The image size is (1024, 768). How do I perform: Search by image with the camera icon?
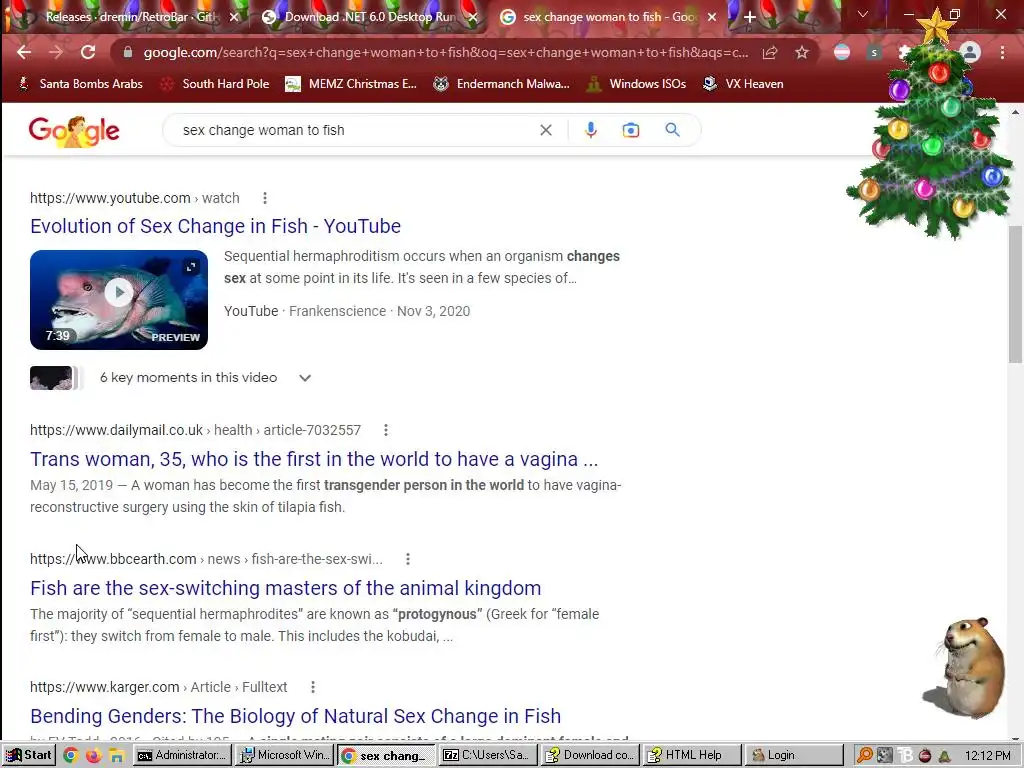(x=631, y=130)
